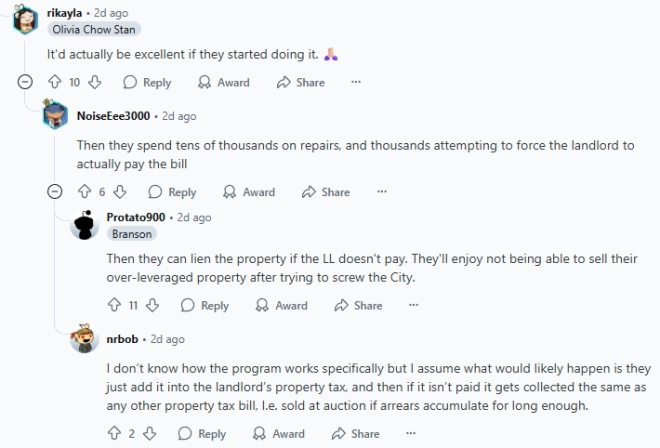Upvote rikayla's comment
This screenshot has width=660, height=448.
pyautogui.click(x=55, y=82)
